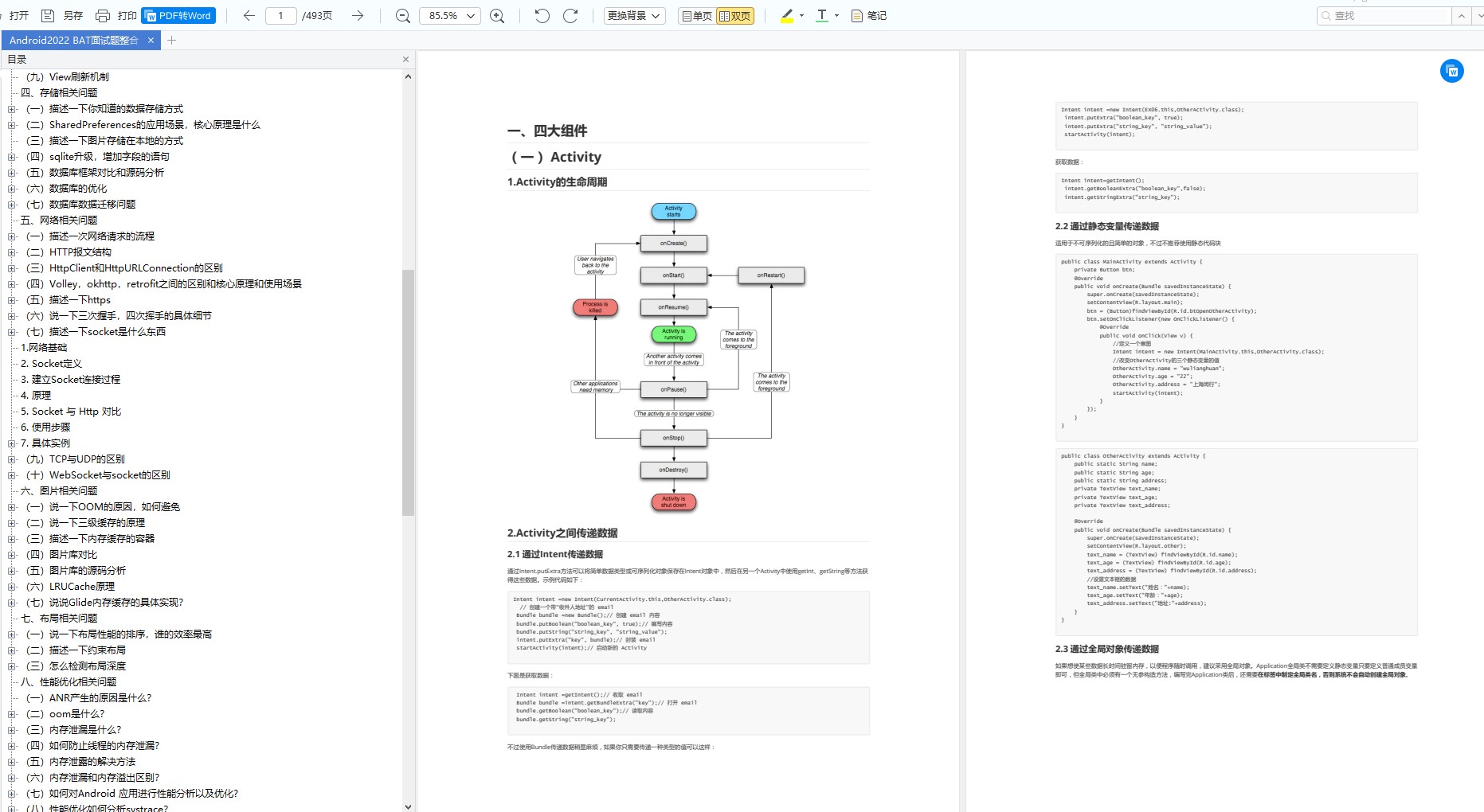Open outline item 2. Socket定义
This screenshot has width=1484, height=812.
51,364
